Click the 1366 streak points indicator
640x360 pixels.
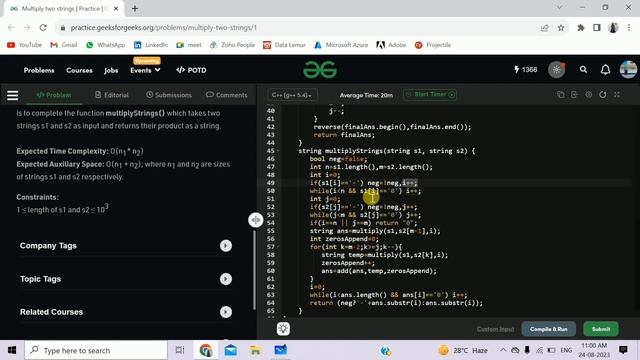pyautogui.click(x=526, y=70)
